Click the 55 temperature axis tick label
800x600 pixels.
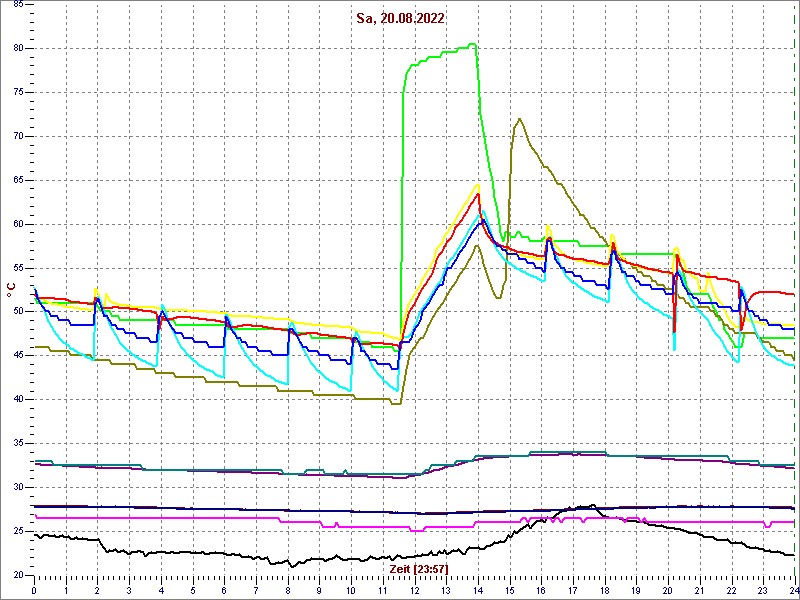[x=16, y=268]
